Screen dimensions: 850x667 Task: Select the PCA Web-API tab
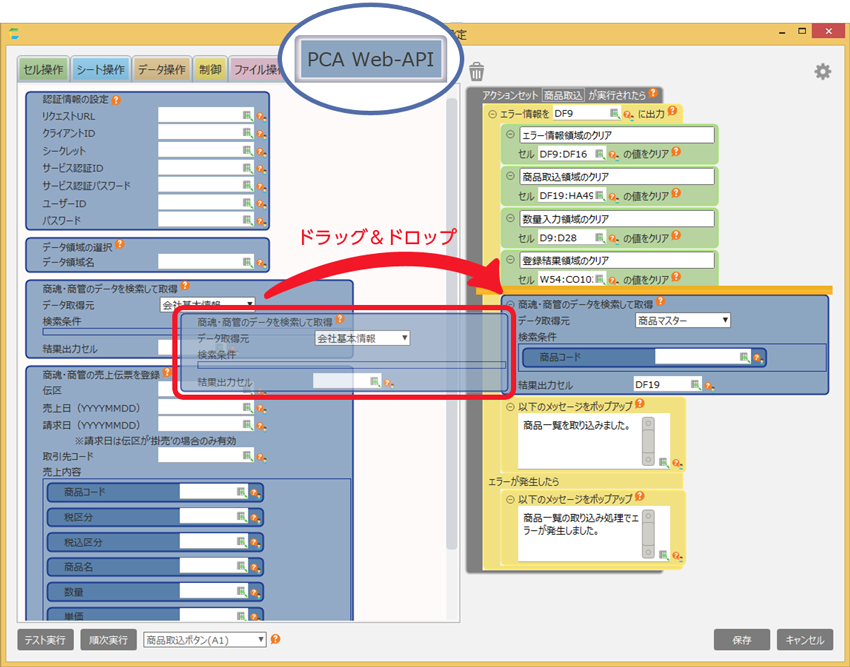[x=371, y=59]
